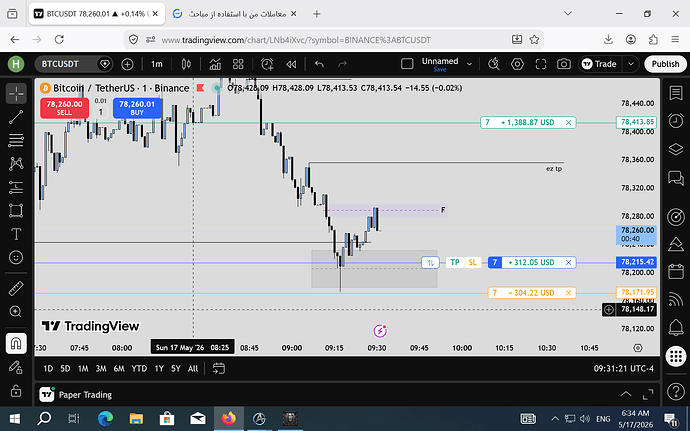The image size is (690, 431).
Task: Open the notifications bell panel
Action: (675, 327)
